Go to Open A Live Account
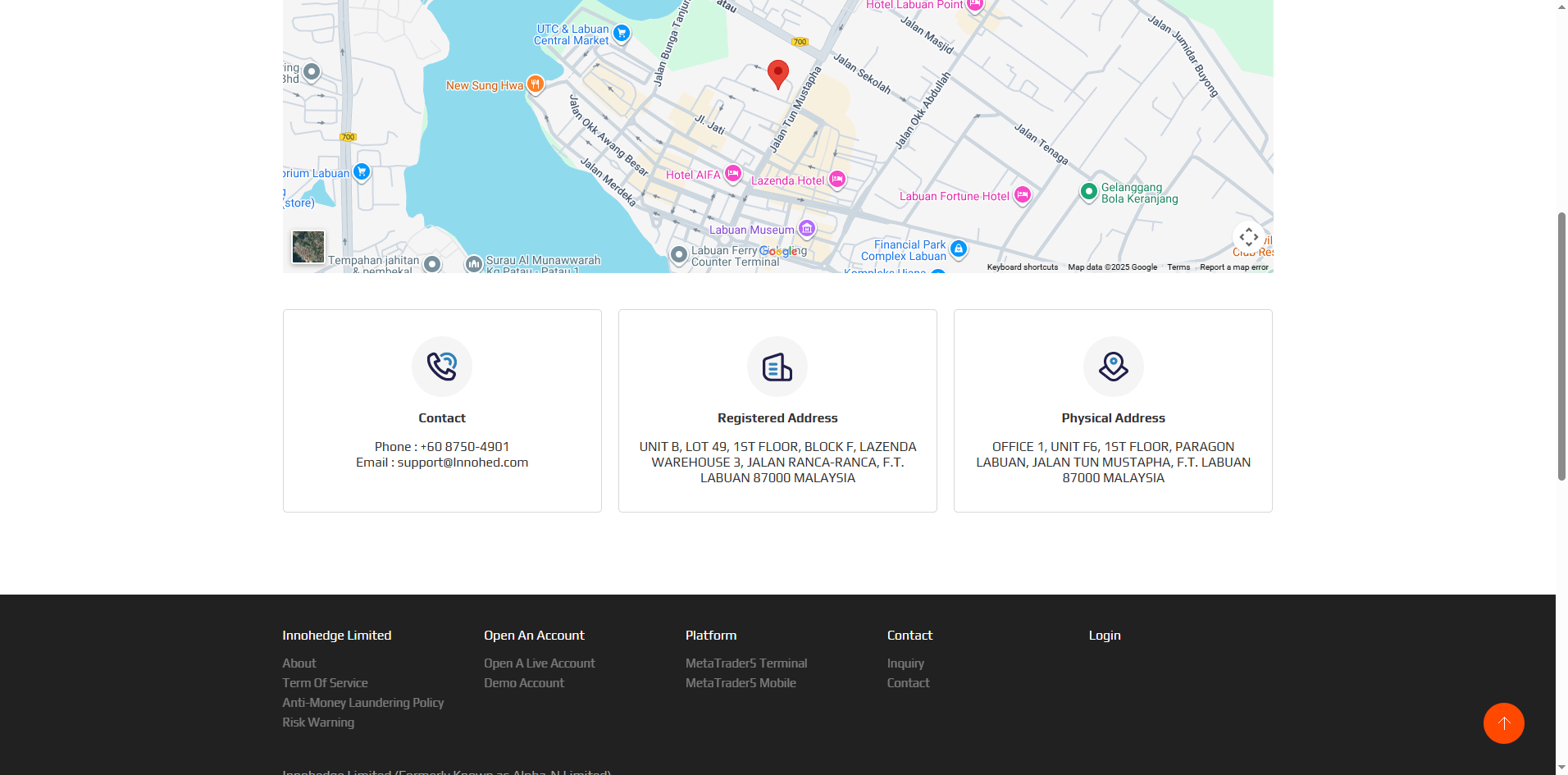The height and width of the screenshot is (775, 1568). coord(539,663)
